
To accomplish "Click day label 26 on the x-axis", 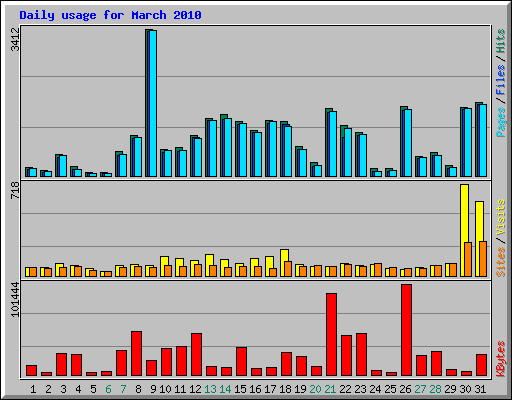I will point(405,389).
